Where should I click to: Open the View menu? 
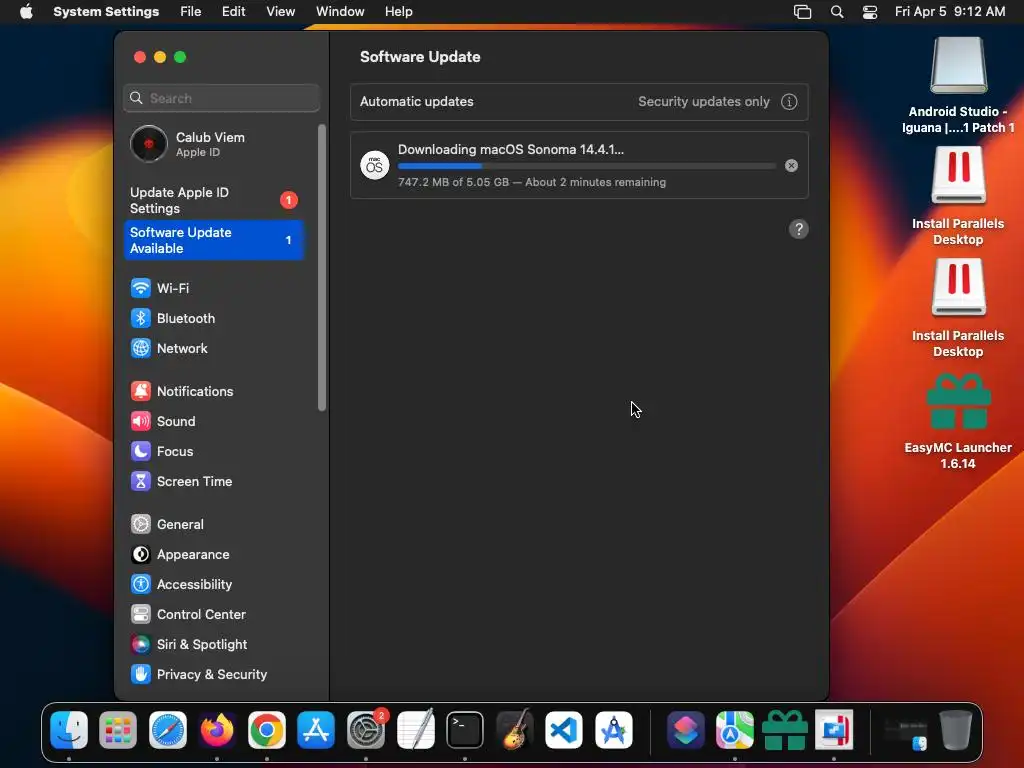[x=280, y=12]
